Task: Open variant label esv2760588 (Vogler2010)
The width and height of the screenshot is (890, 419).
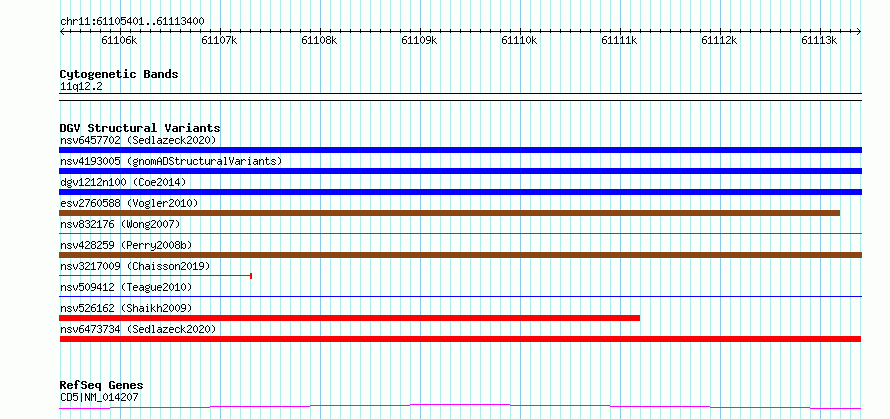Action: point(129,203)
